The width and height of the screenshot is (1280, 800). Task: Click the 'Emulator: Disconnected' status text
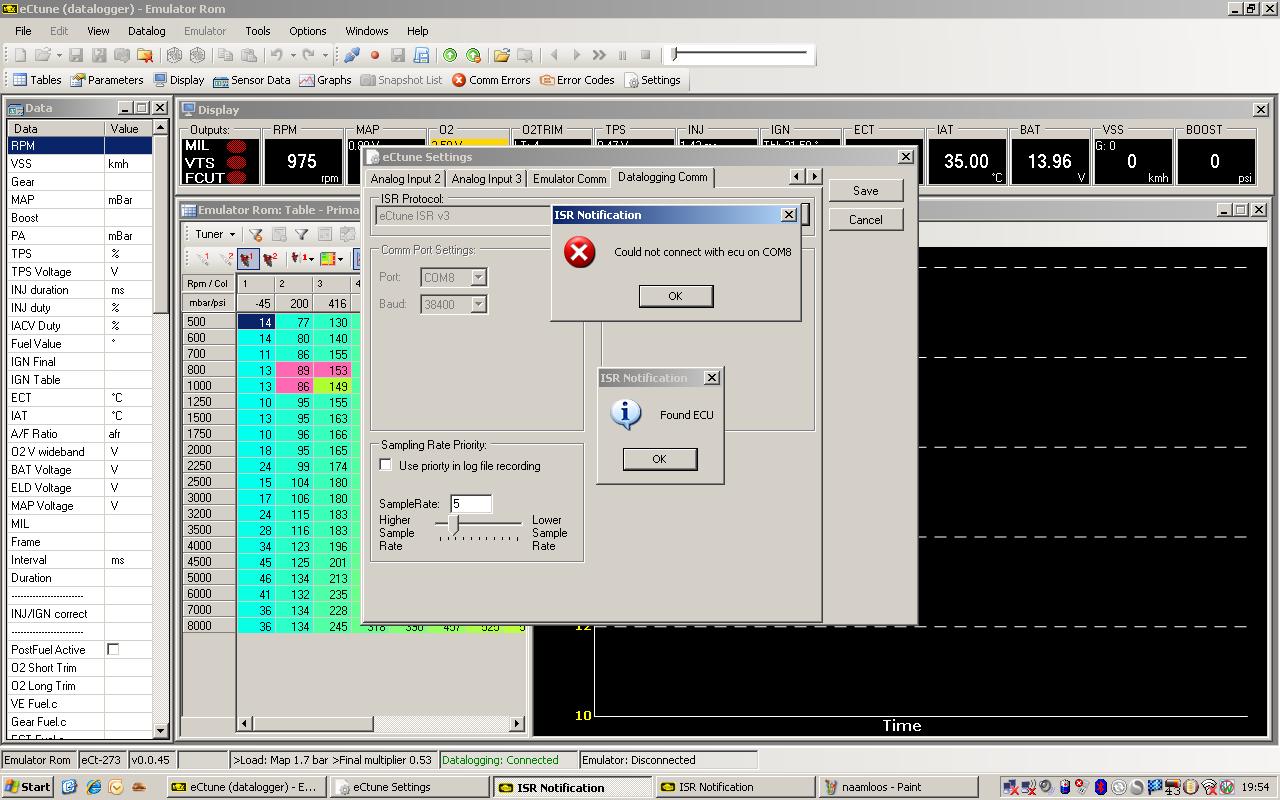pyautogui.click(x=638, y=760)
